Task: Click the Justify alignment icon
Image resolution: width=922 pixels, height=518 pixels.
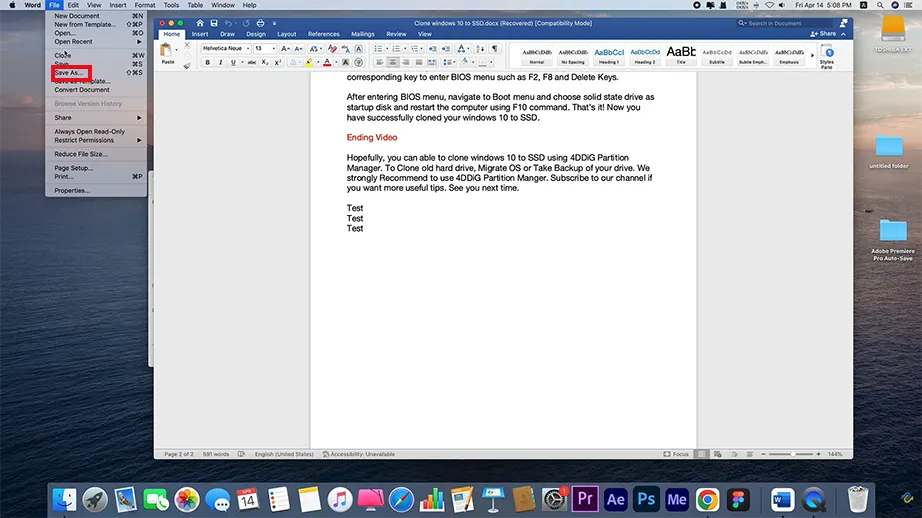Action: pos(419,62)
